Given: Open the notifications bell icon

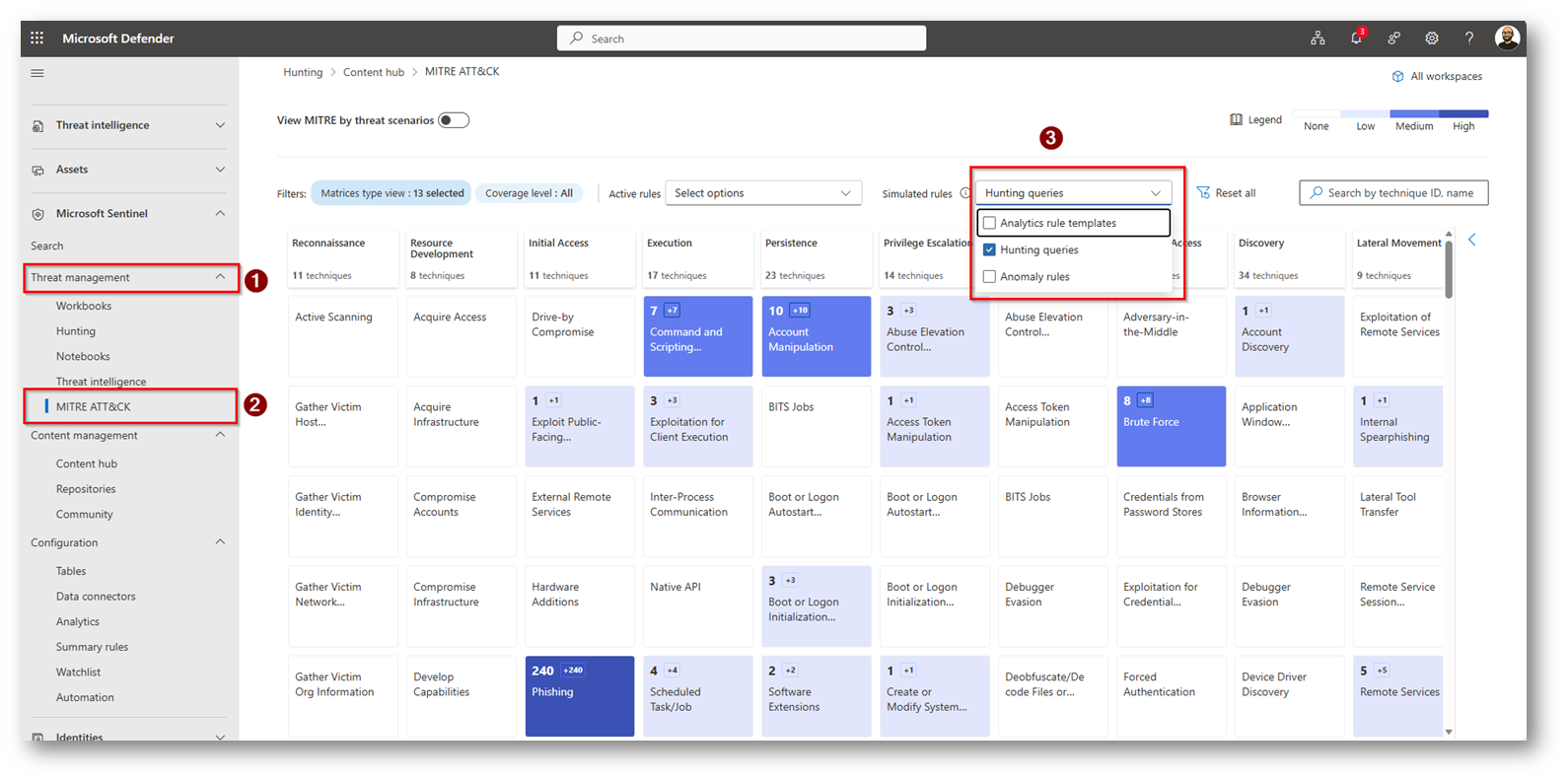Looking at the screenshot, I should click(1356, 38).
